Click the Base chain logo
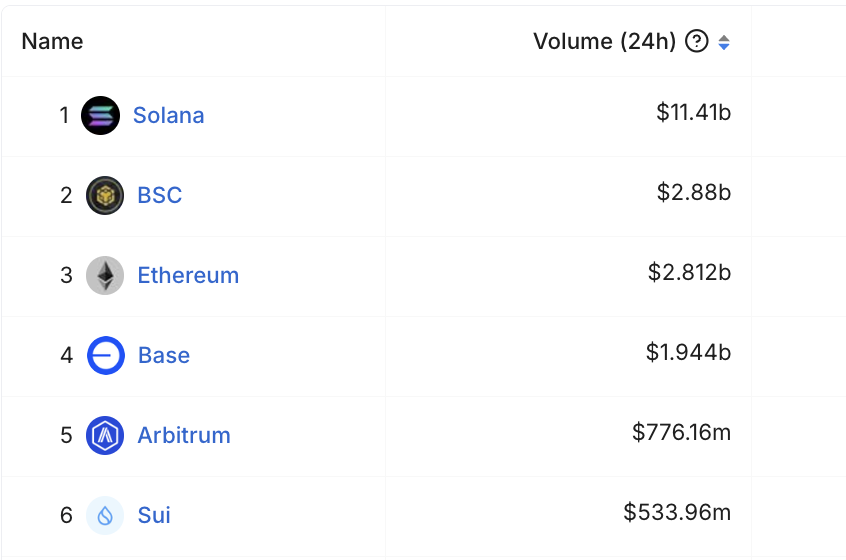This screenshot has height=560, width=846. coord(105,355)
